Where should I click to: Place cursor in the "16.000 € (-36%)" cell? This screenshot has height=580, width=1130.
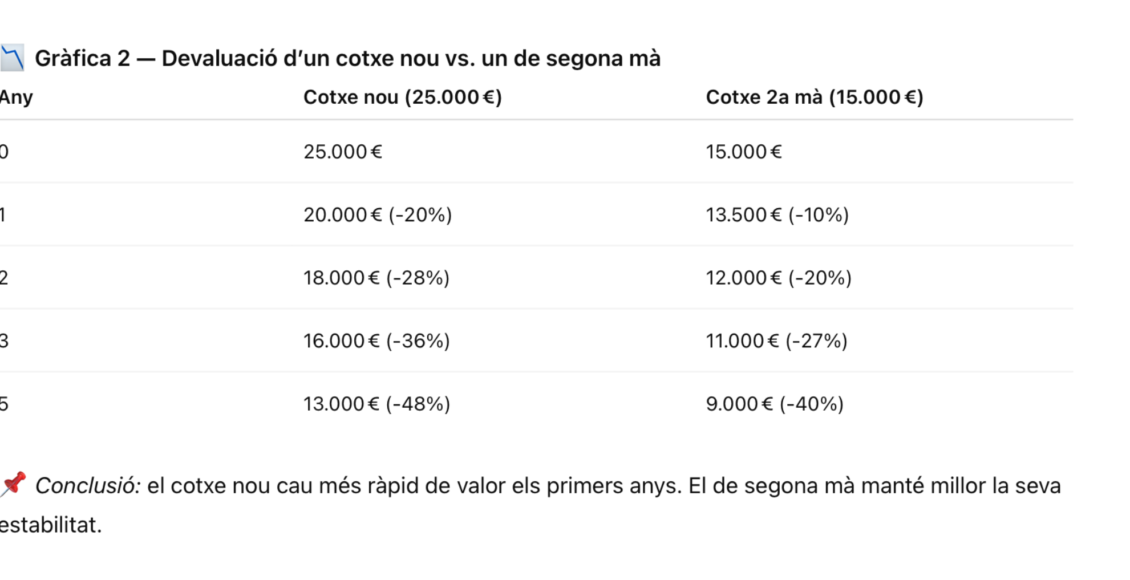coord(377,341)
